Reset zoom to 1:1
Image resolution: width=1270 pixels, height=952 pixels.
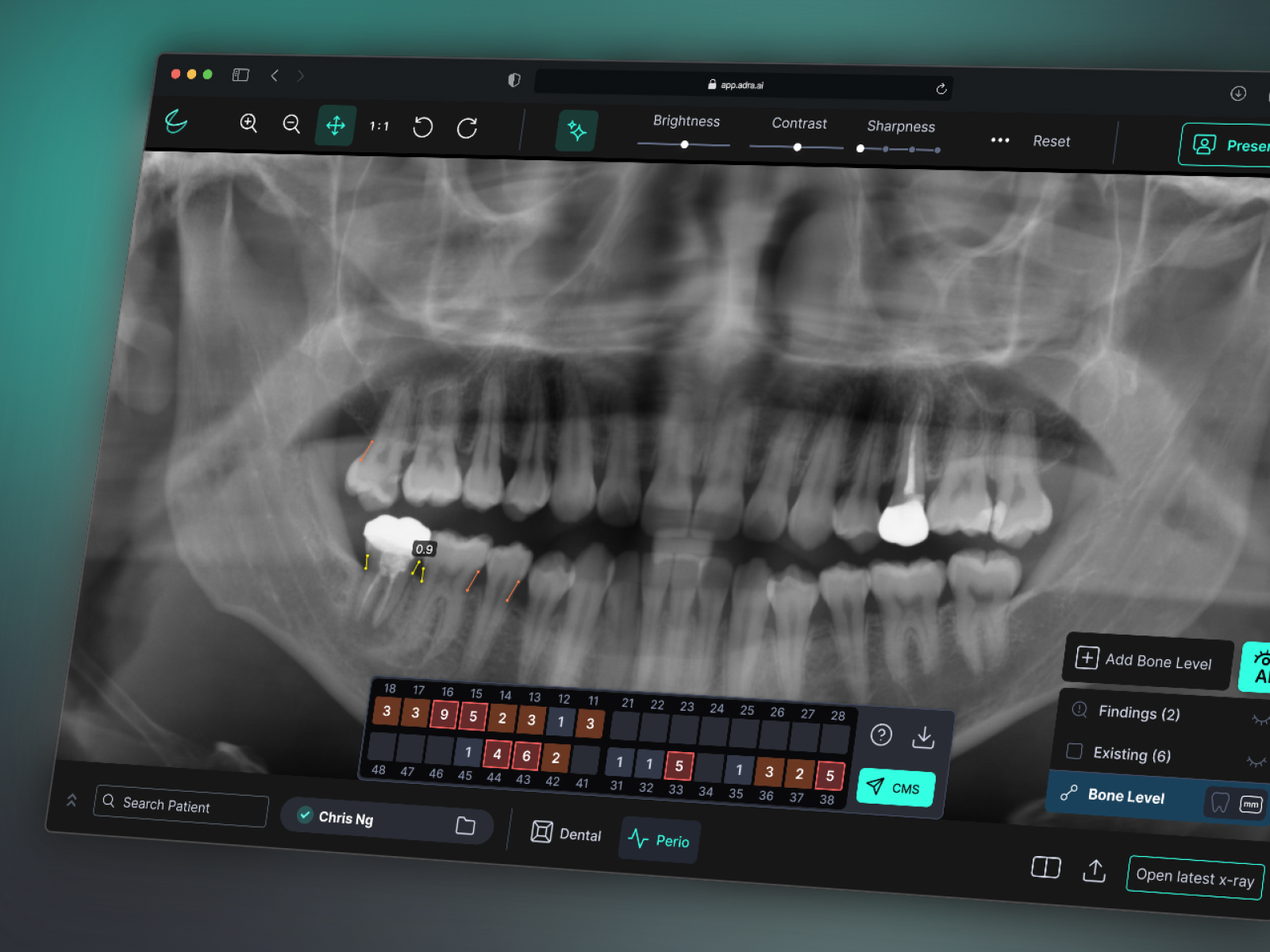[379, 126]
